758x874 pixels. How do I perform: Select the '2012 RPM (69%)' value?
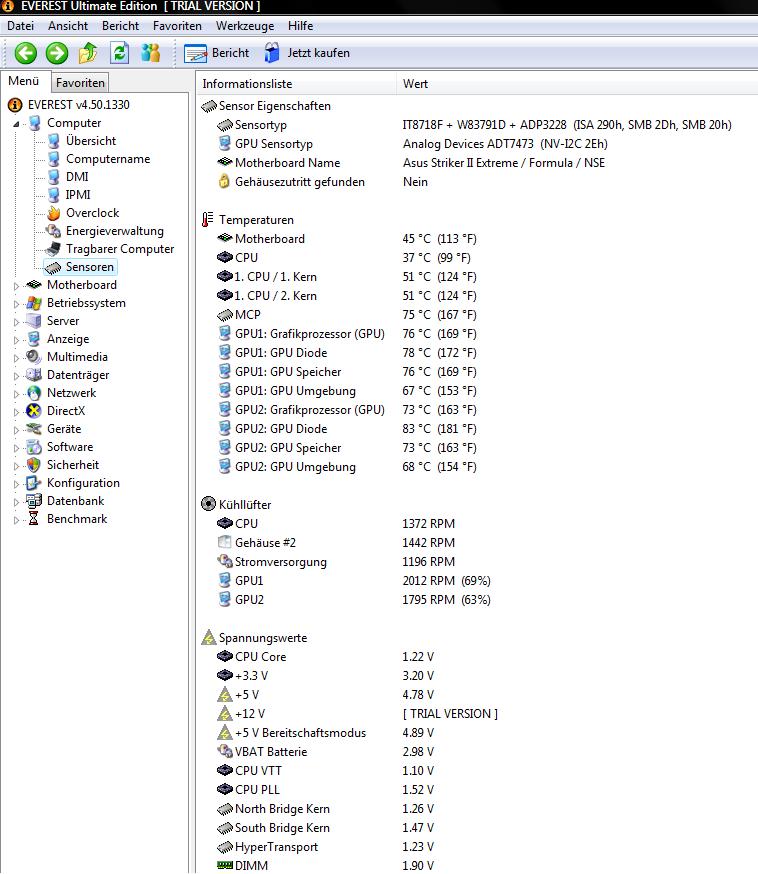pyautogui.click(x=446, y=581)
